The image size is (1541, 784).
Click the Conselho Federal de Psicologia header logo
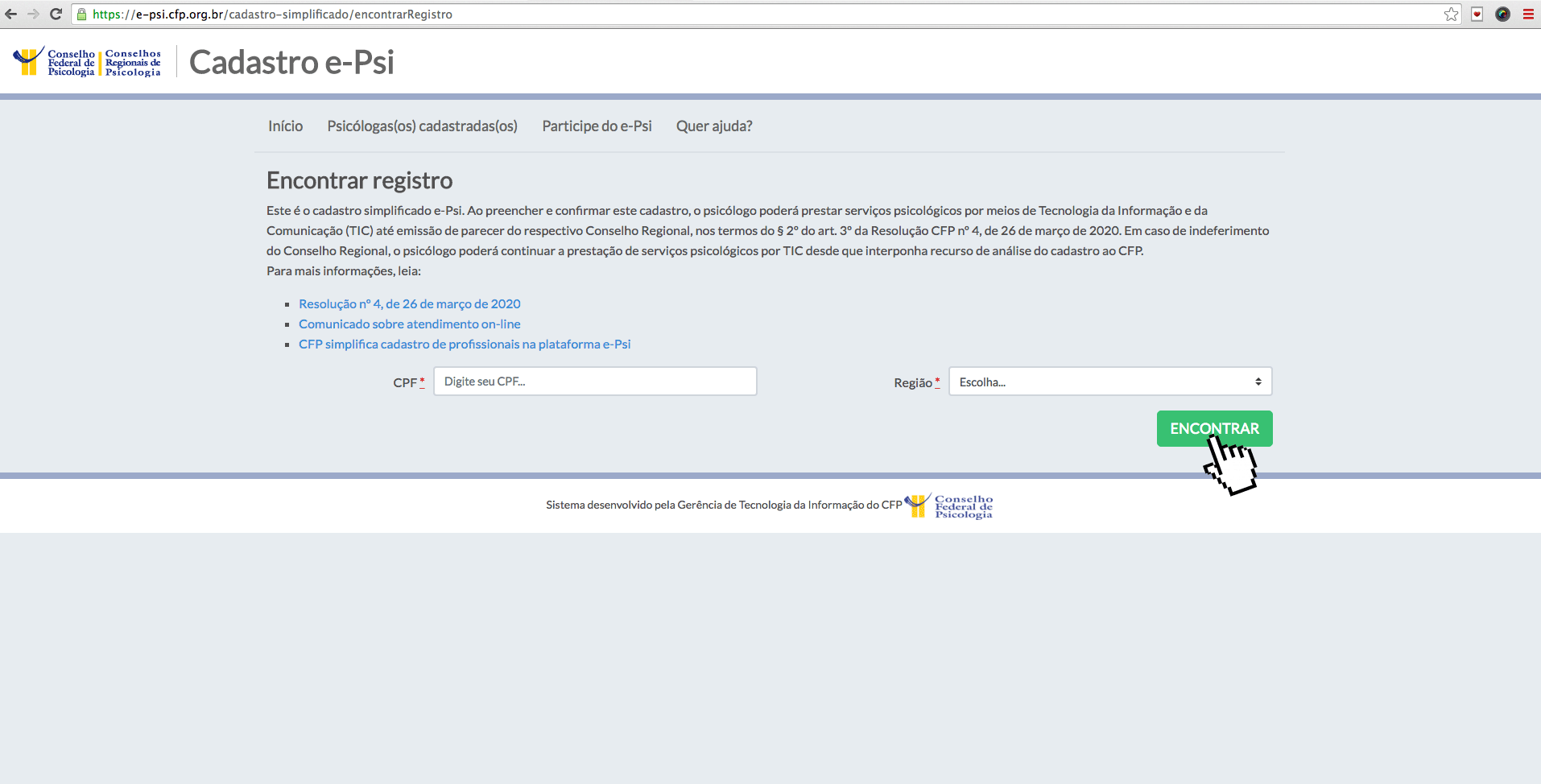click(54, 62)
